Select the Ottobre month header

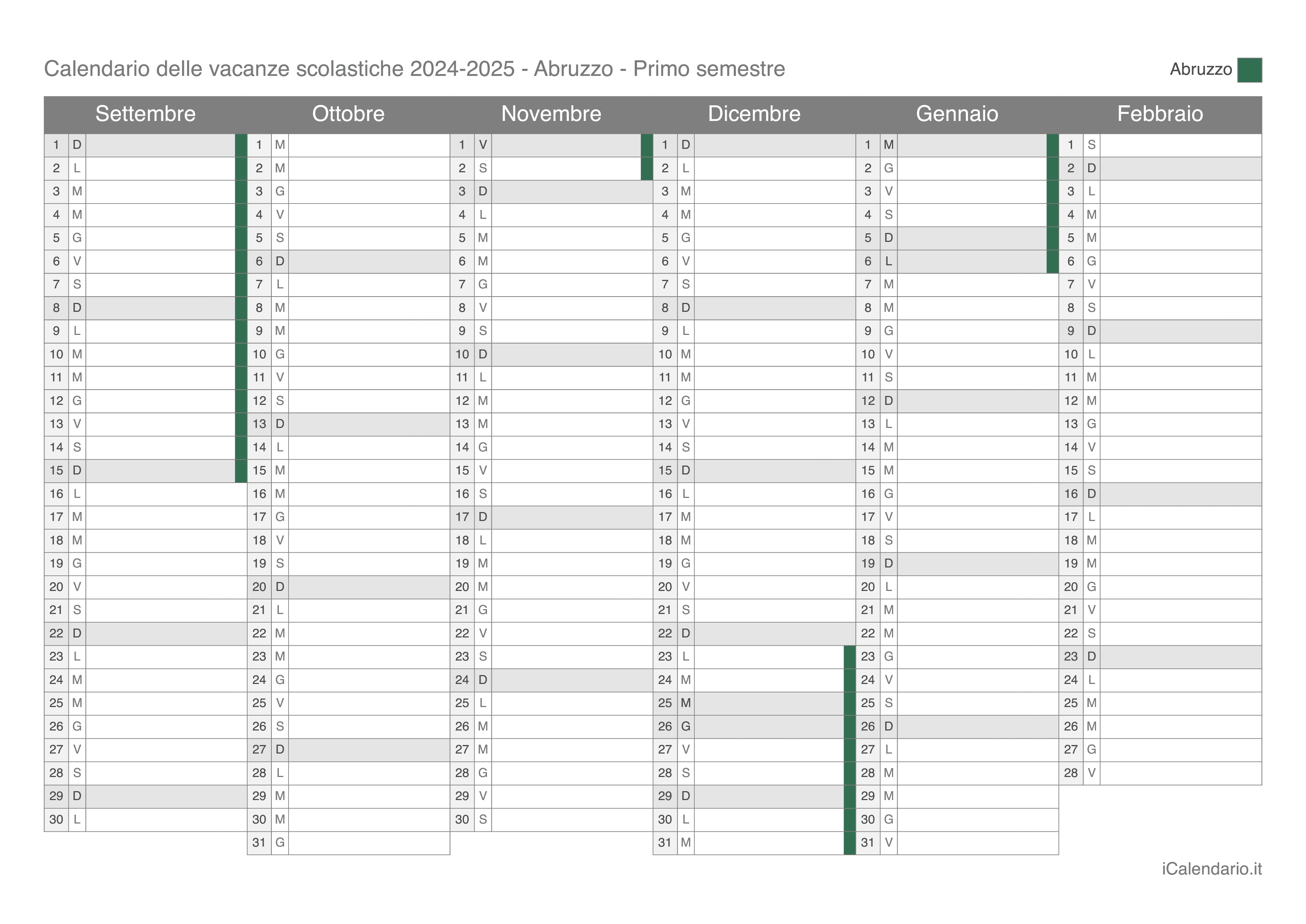348,114
